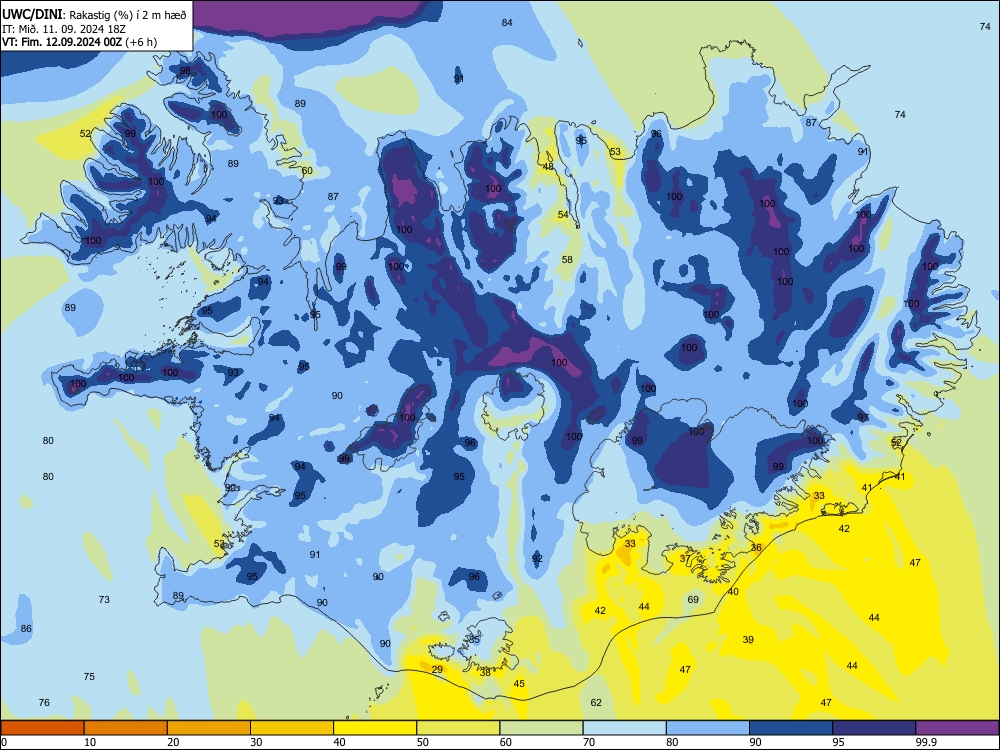Click the dark red 0–10 legend swatch
Viewport: 1000px width, 750px height.
click(x=42, y=728)
